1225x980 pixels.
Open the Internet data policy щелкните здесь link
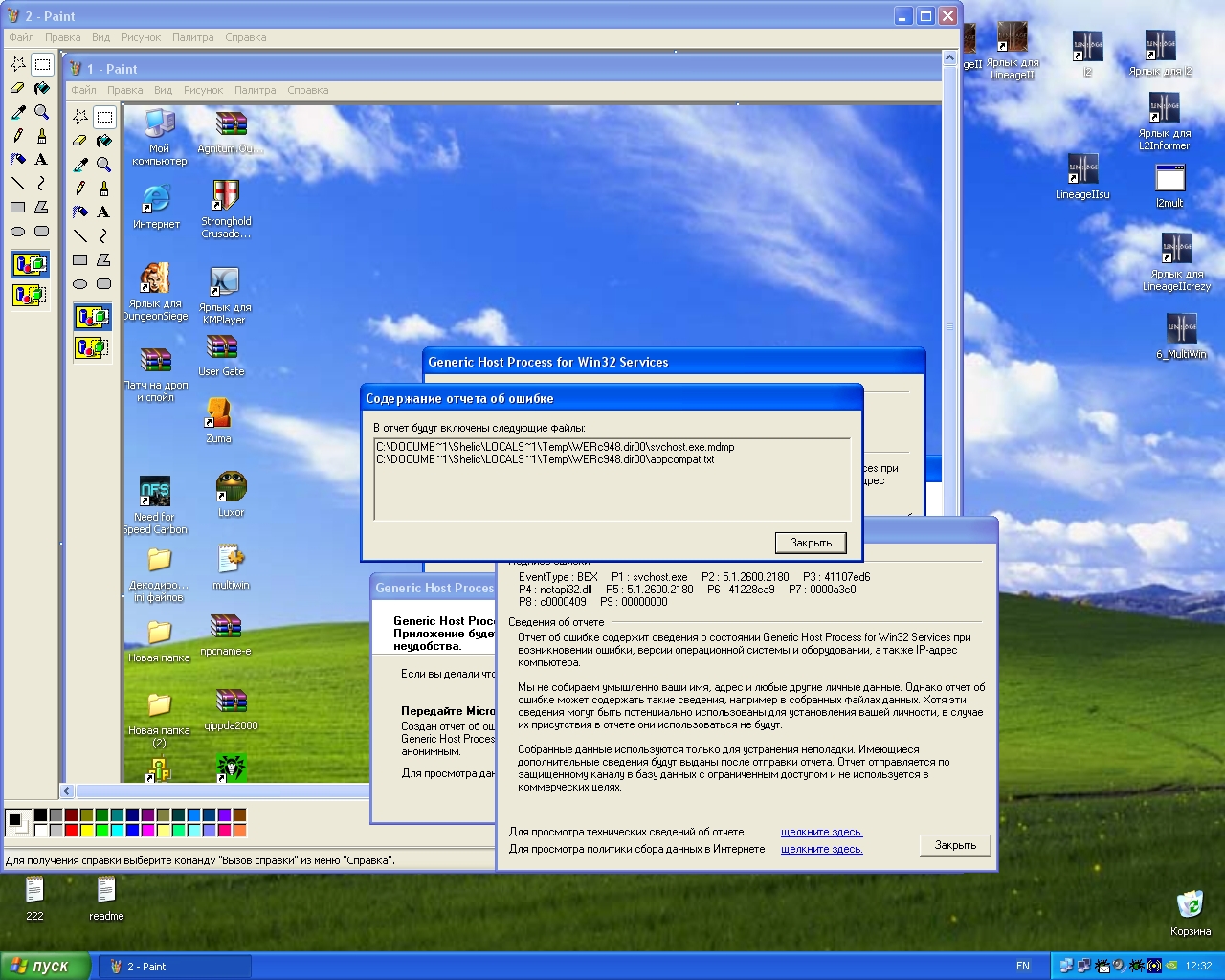tap(822, 849)
